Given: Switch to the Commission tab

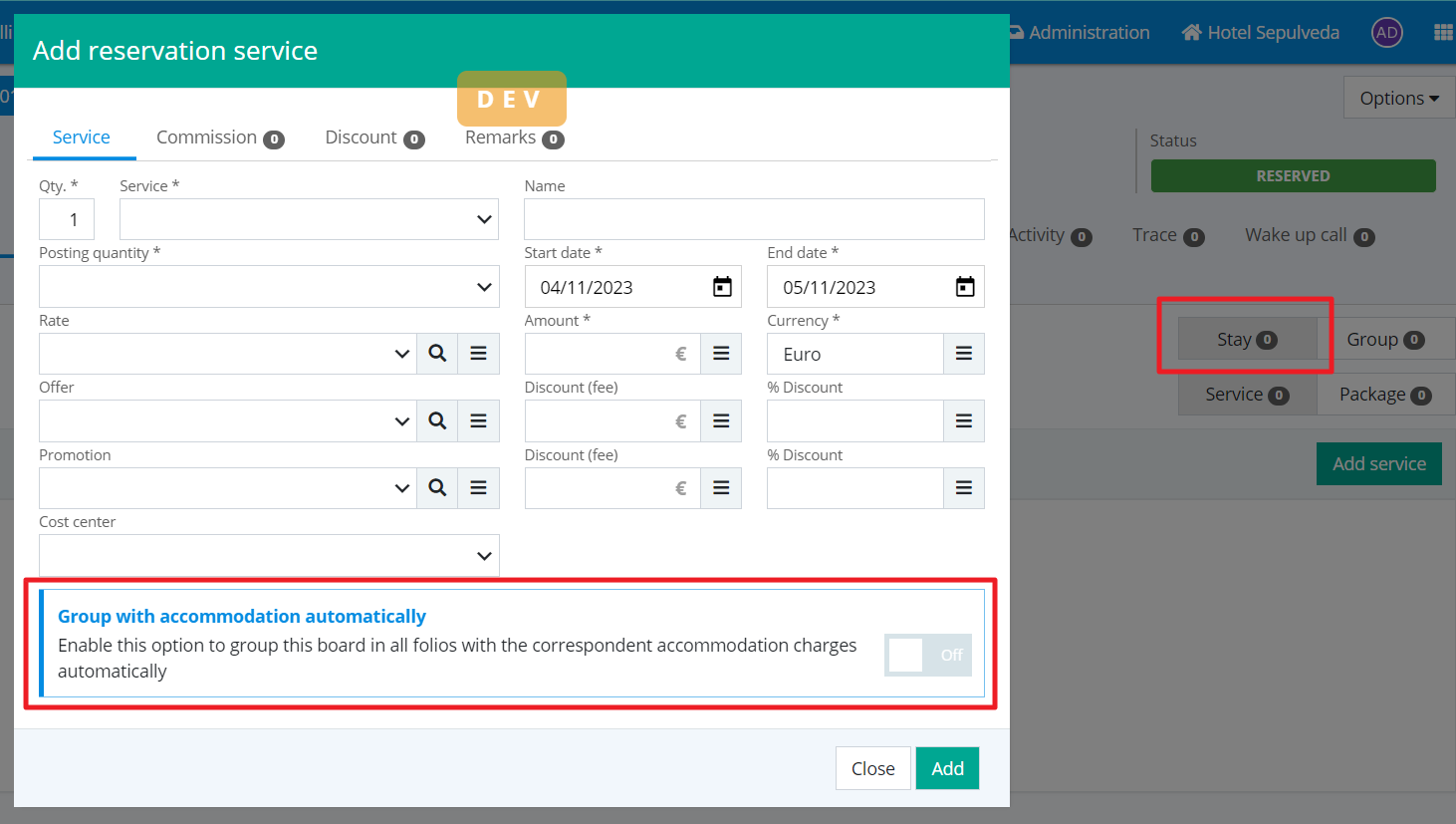Looking at the screenshot, I should tap(219, 137).
